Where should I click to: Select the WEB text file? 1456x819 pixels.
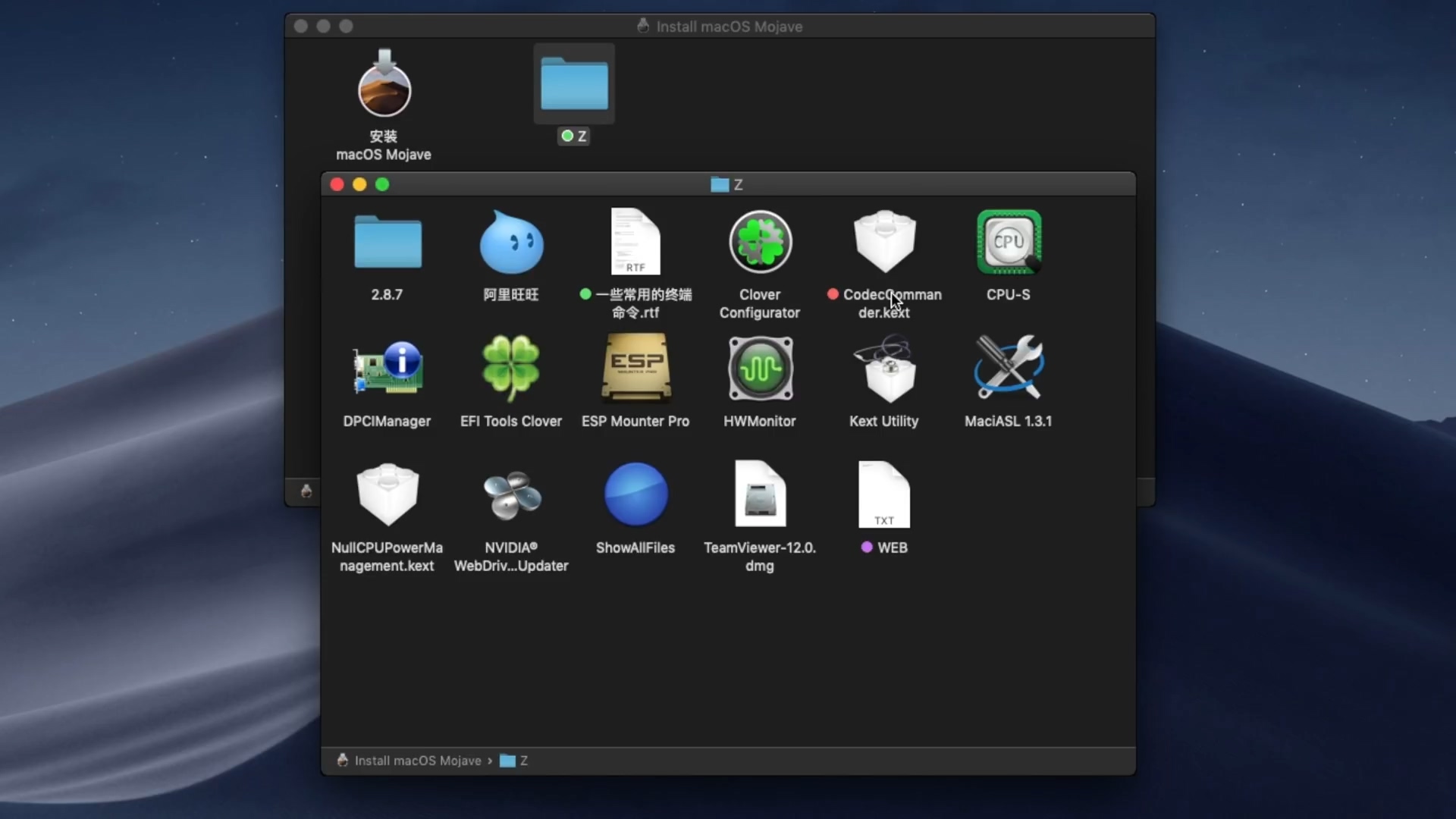884,495
